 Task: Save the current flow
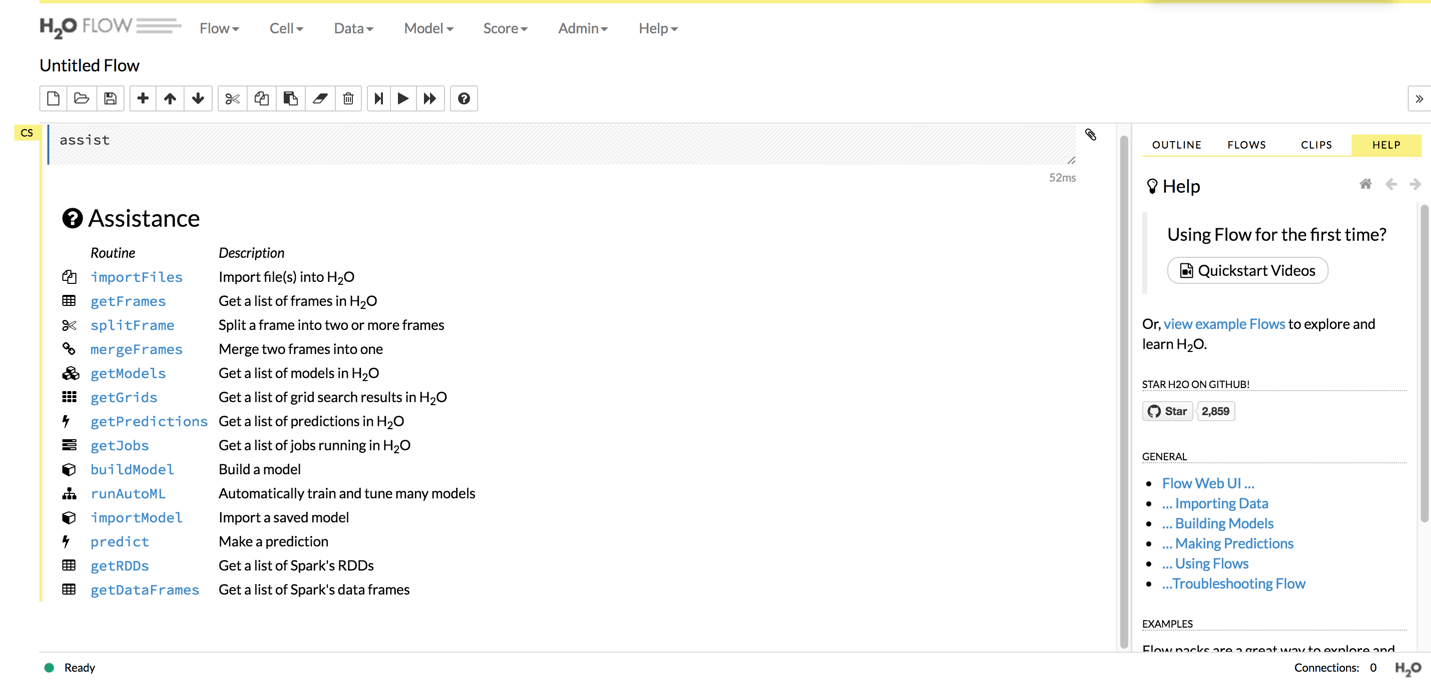coord(110,98)
